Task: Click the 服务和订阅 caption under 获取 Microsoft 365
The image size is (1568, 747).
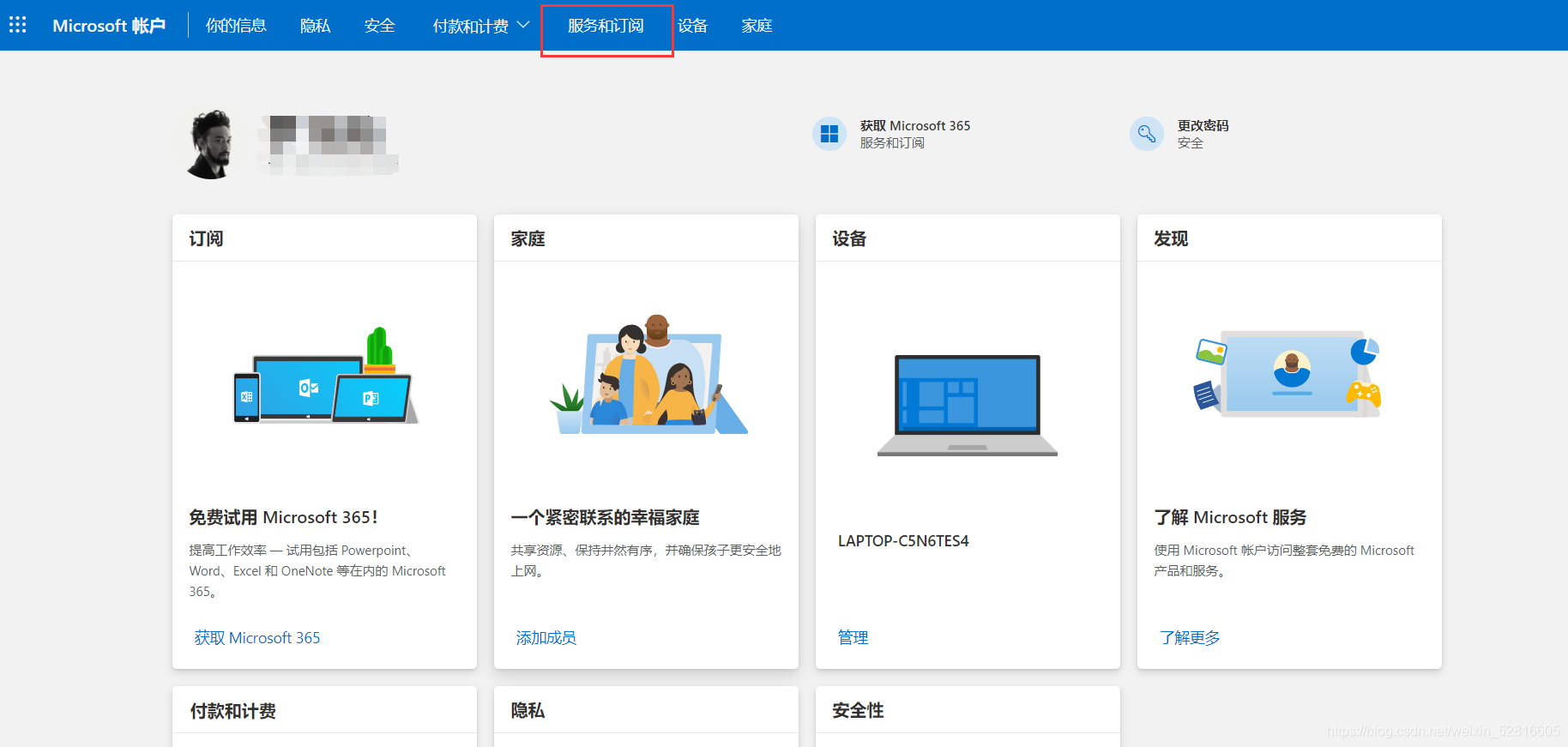Action: [892, 143]
